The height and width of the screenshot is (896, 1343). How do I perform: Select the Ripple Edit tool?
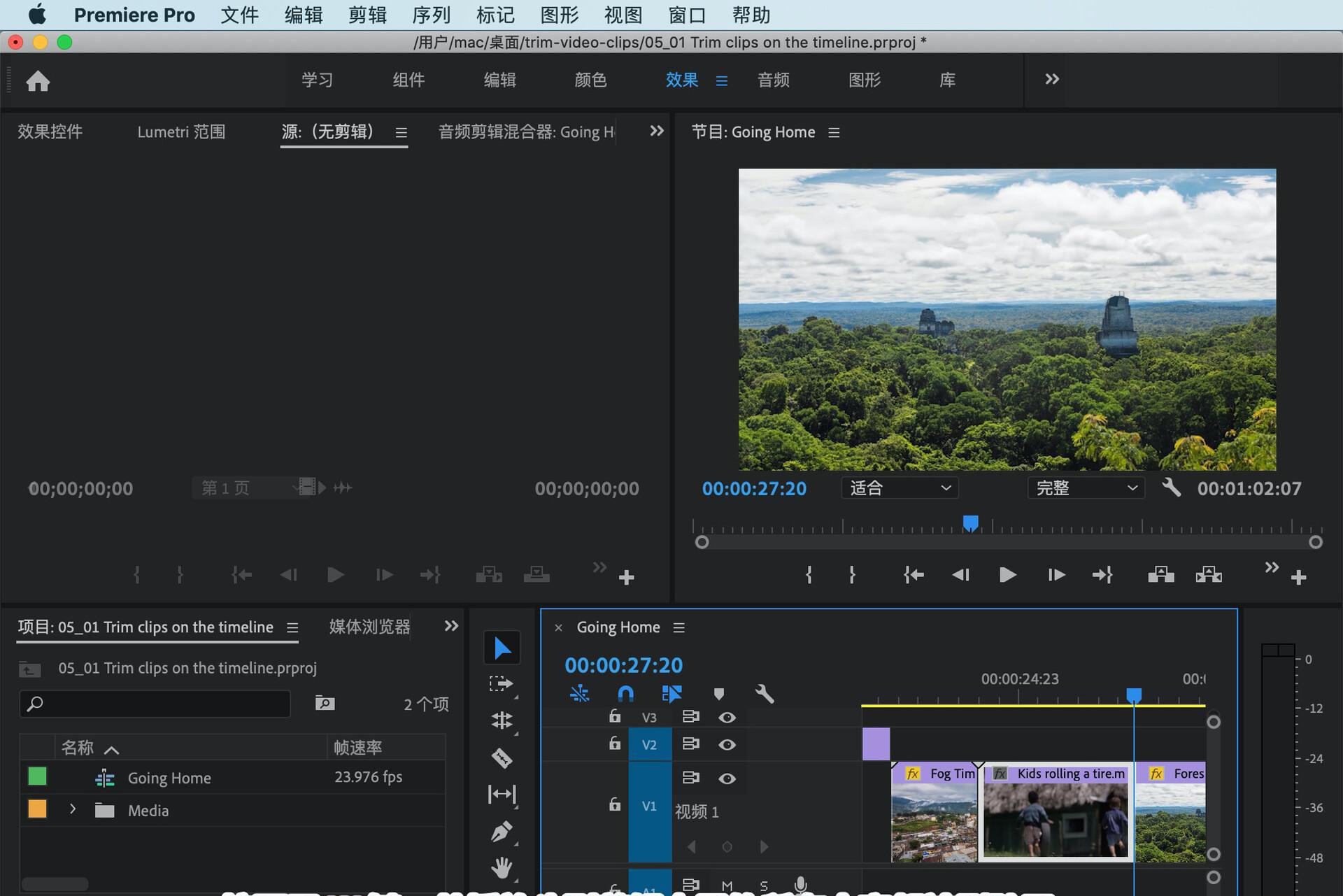pyautogui.click(x=502, y=720)
